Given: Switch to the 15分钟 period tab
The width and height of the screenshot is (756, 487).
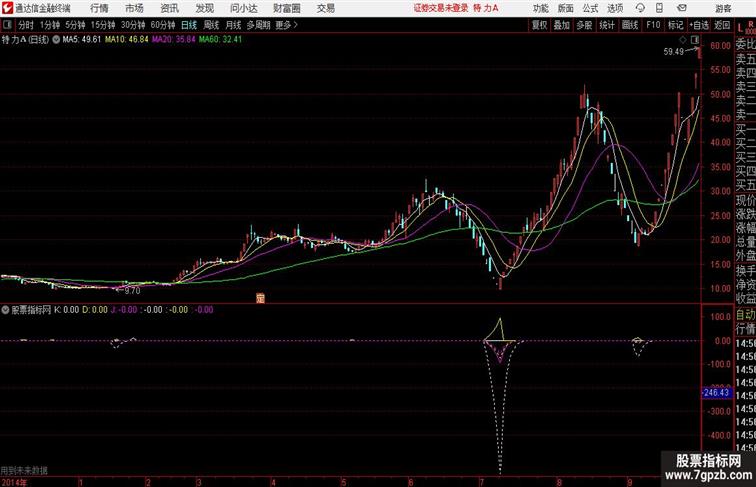Looking at the screenshot, I should point(103,25).
